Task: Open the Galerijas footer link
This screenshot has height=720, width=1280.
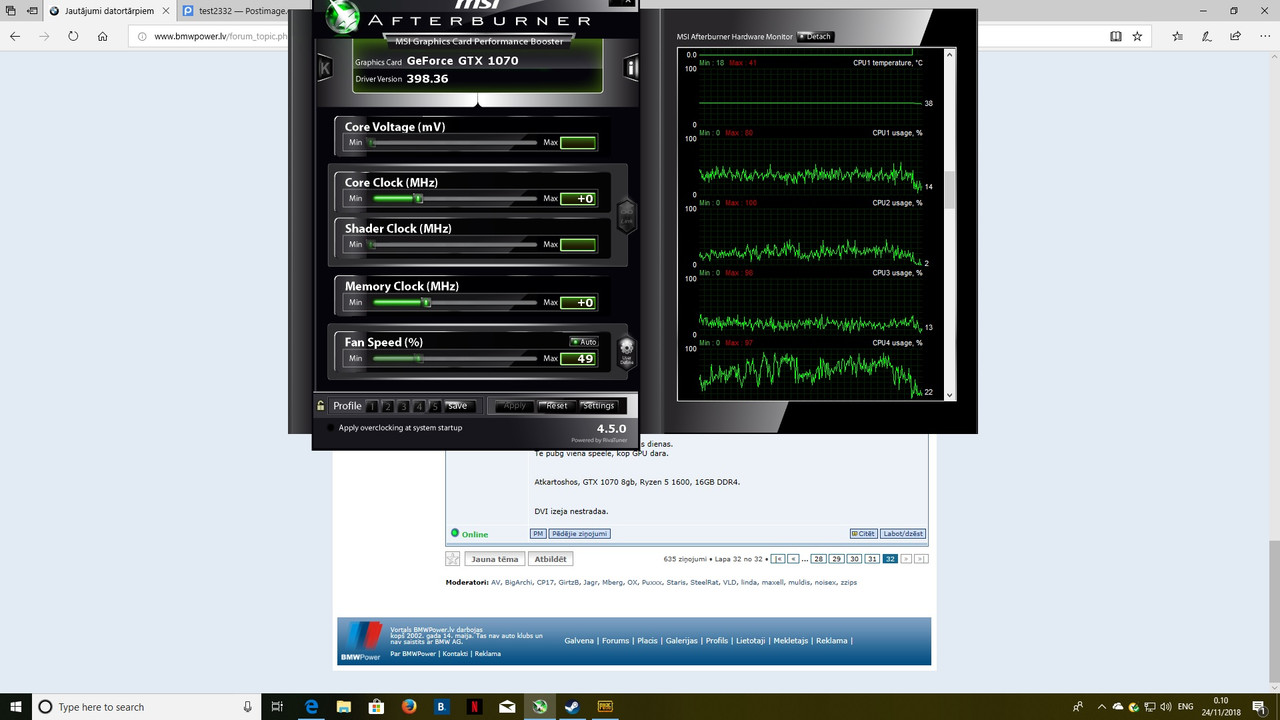Action: pos(681,641)
